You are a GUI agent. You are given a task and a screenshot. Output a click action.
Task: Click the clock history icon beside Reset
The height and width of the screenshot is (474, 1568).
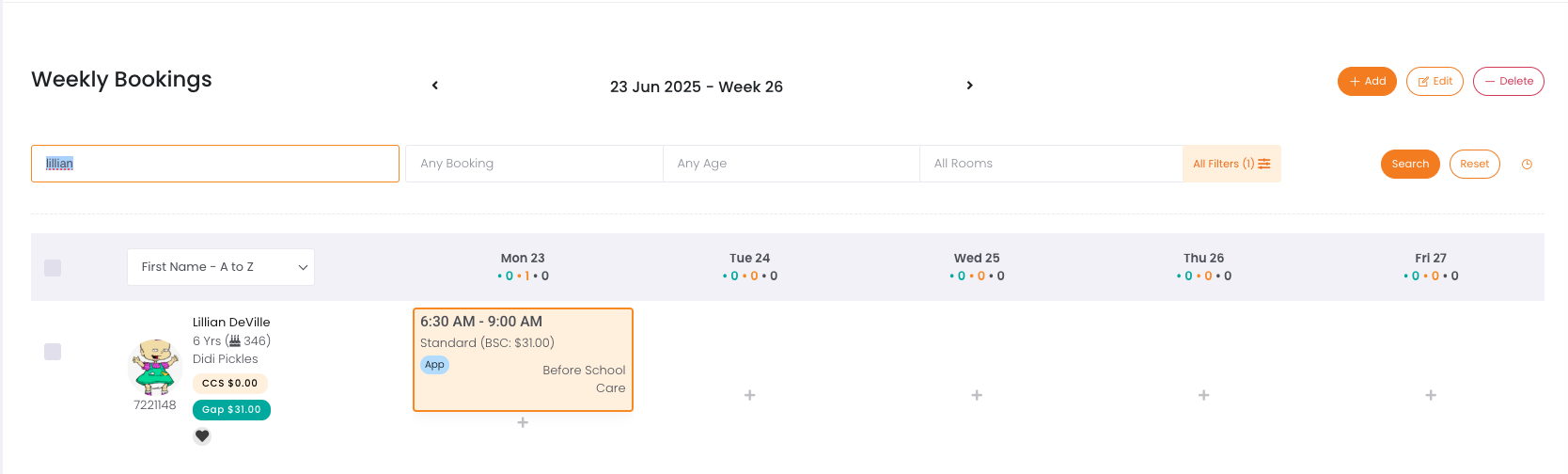[1527, 165]
